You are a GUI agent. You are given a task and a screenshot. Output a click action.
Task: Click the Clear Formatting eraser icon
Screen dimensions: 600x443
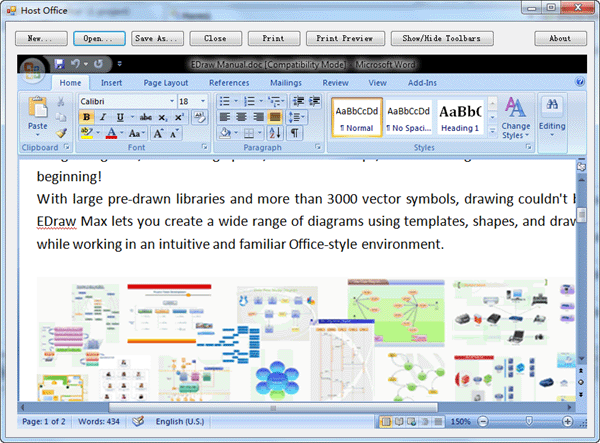[x=199, y=117]
